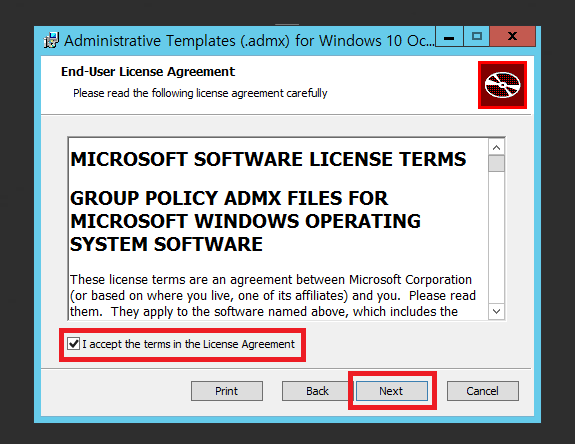Click the 'MICROSOFT SOFTWARE LICENSE TERMS' heading
Screen dimensions: 575x444
point(268,159)
